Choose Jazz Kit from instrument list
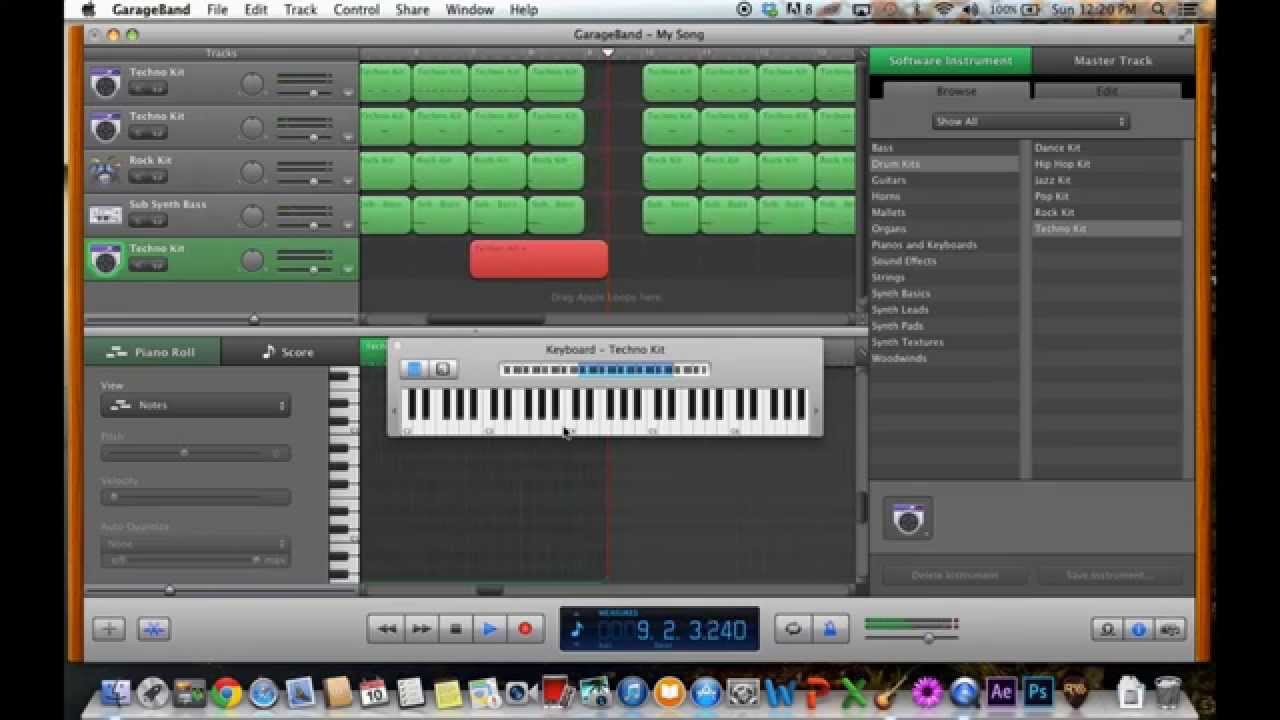Screen dimensions: 1280x720 (1107, 180)
